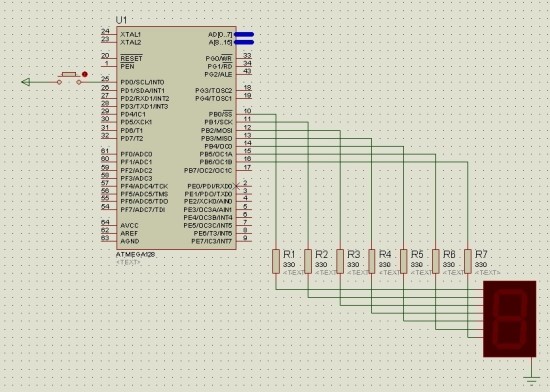The image size is (550, 392).
Task: Select the triangular input terminal left of button
Action: (26, 82)
